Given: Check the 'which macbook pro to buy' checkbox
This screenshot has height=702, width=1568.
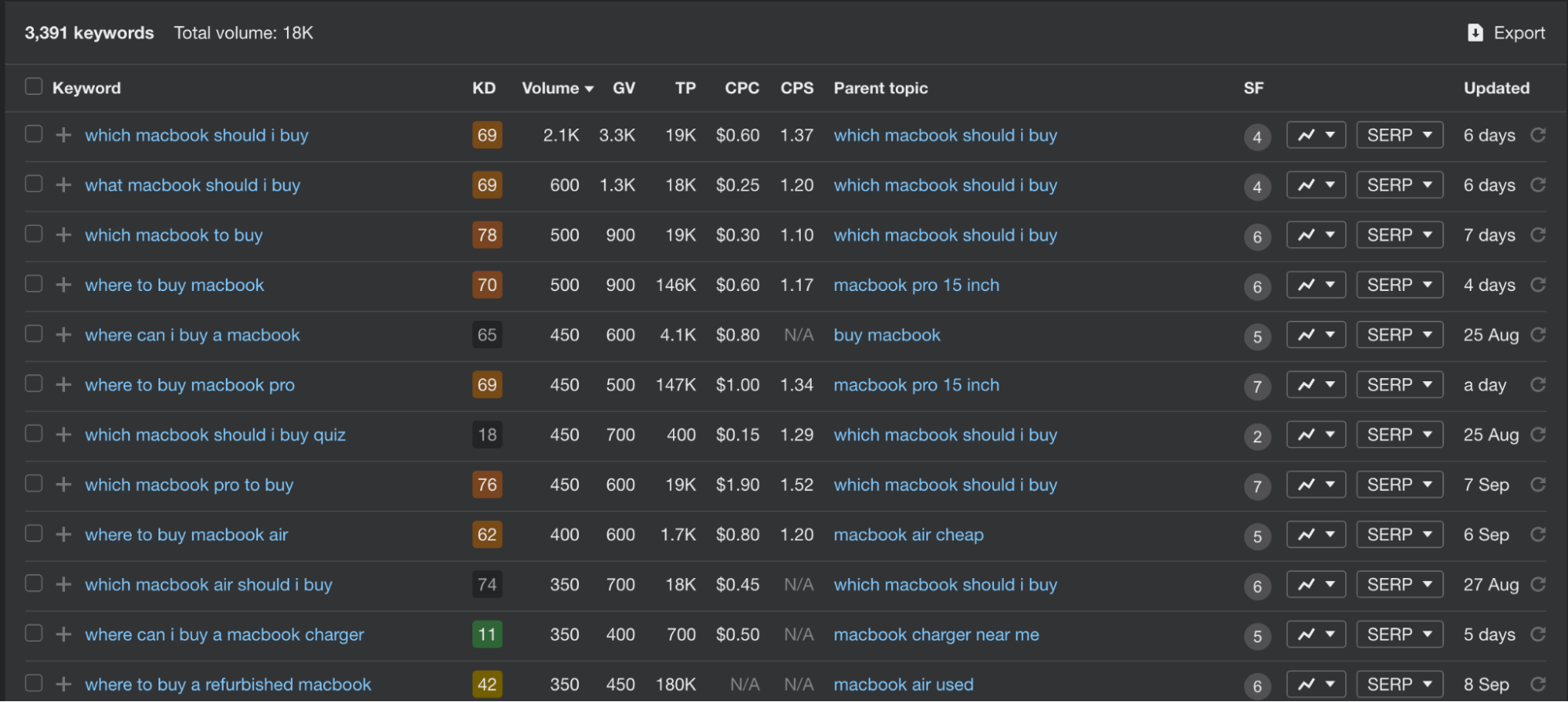Looking at the screenshot, I should click(x=34, y=483).
